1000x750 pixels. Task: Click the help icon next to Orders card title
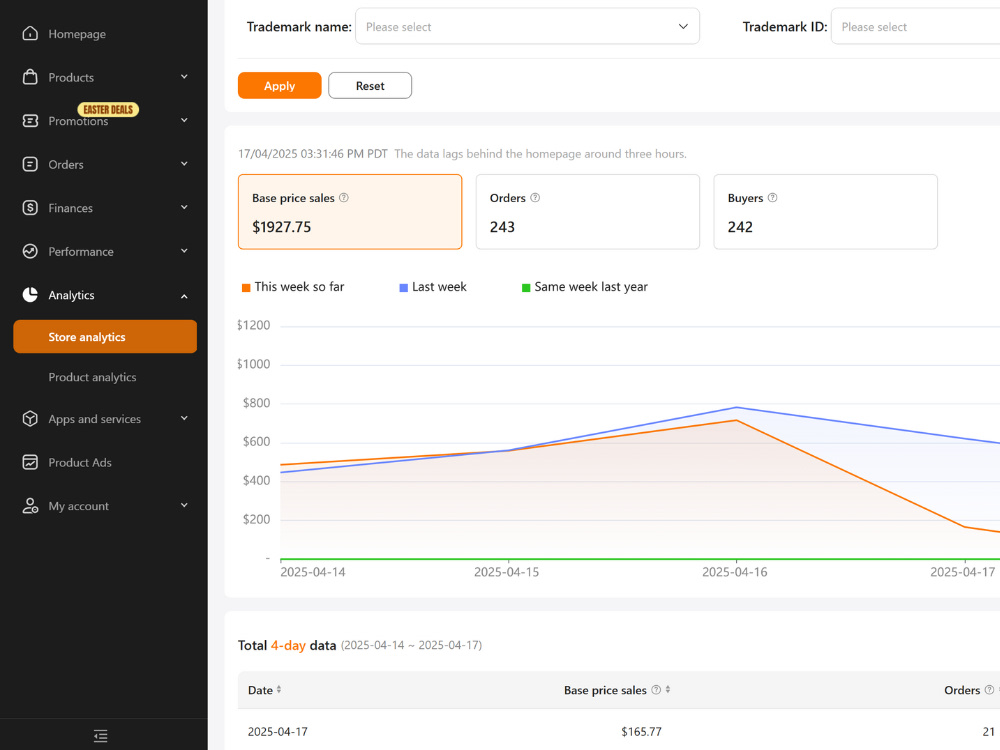pyautogui.click(x=535, y=198)
